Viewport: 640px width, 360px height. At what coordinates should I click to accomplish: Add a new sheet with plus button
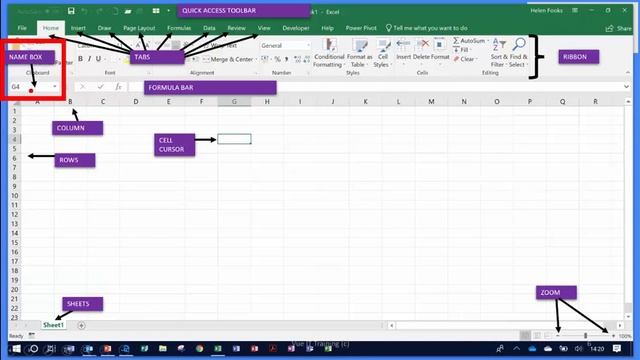[x=81, y=326]
